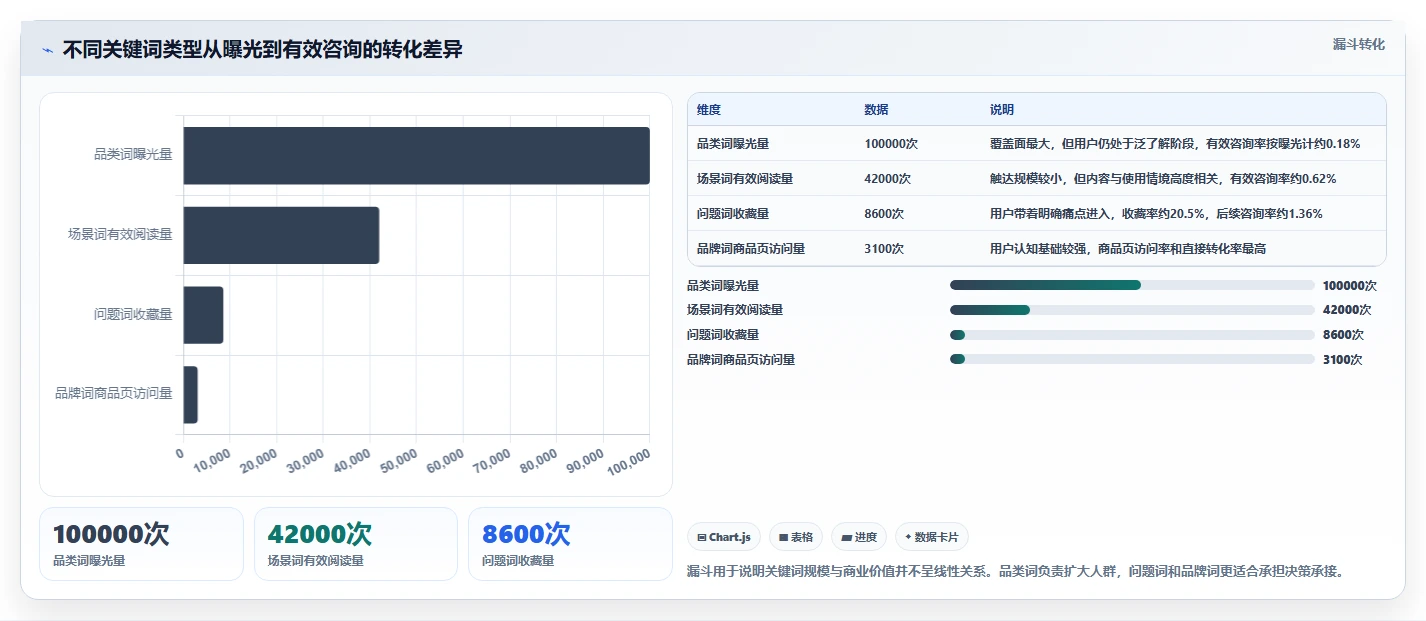Click the lightning icon beside the title
This screenshot has width=1426, height=621.
coord(48,50)
